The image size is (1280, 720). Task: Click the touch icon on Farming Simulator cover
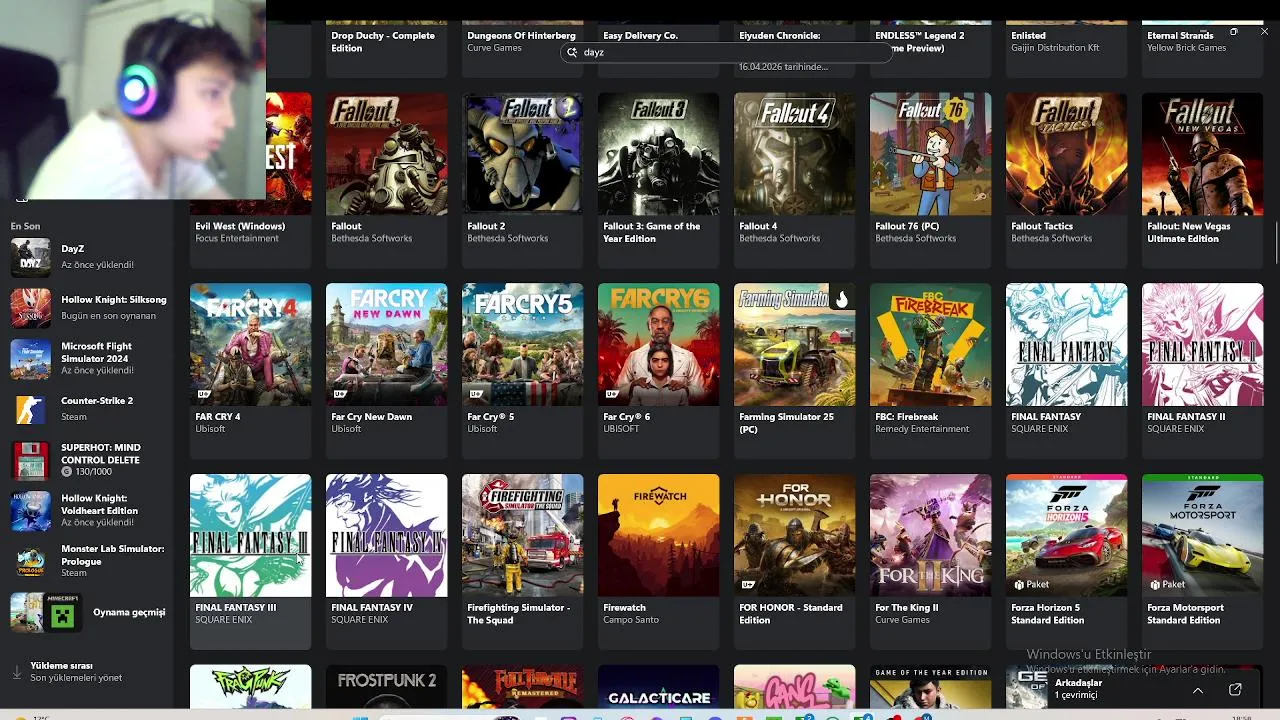tap(842, 298)
